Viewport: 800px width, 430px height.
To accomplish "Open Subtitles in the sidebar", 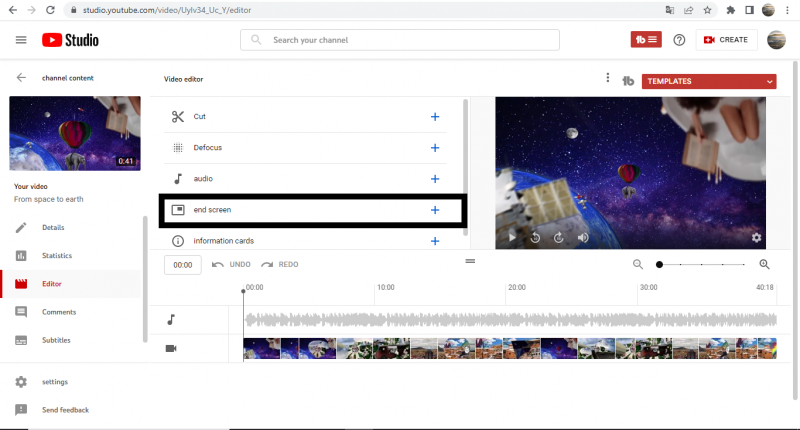I will (x=56, y=340).
